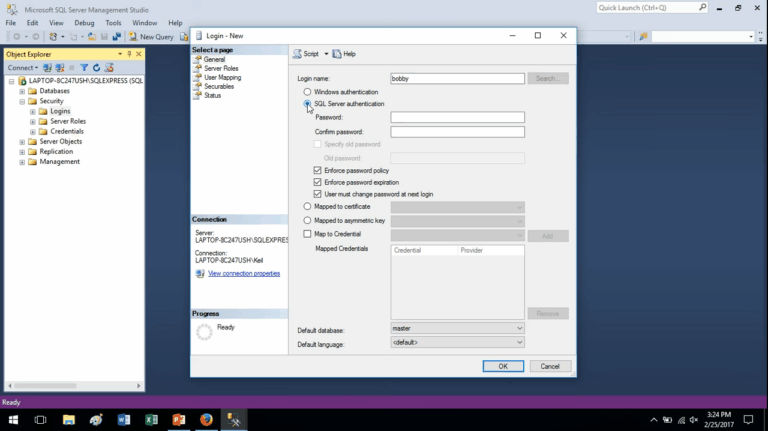Click the SSMS taskbar icon
The image size is (768, 431).
point(234,420)
